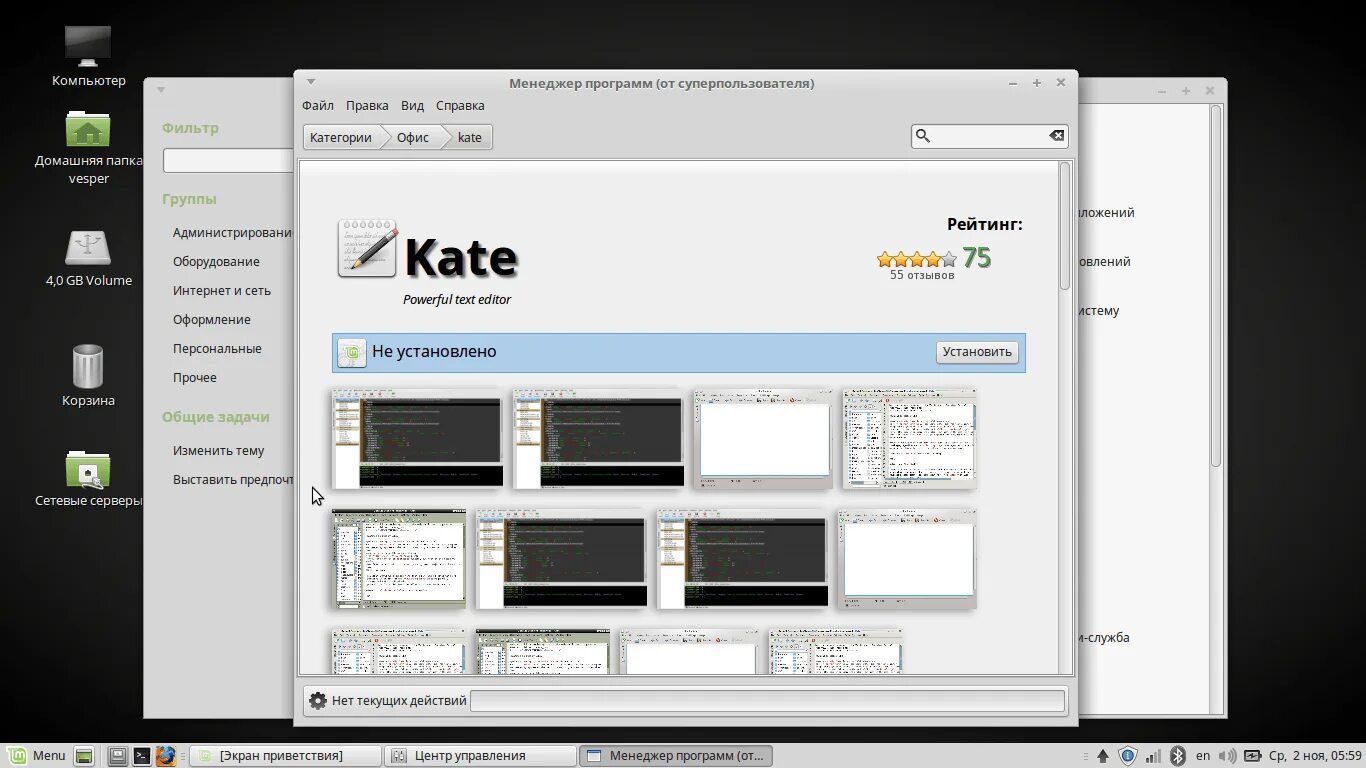
Task: Select Администрирование in Control Center groups
Action: 233,233
